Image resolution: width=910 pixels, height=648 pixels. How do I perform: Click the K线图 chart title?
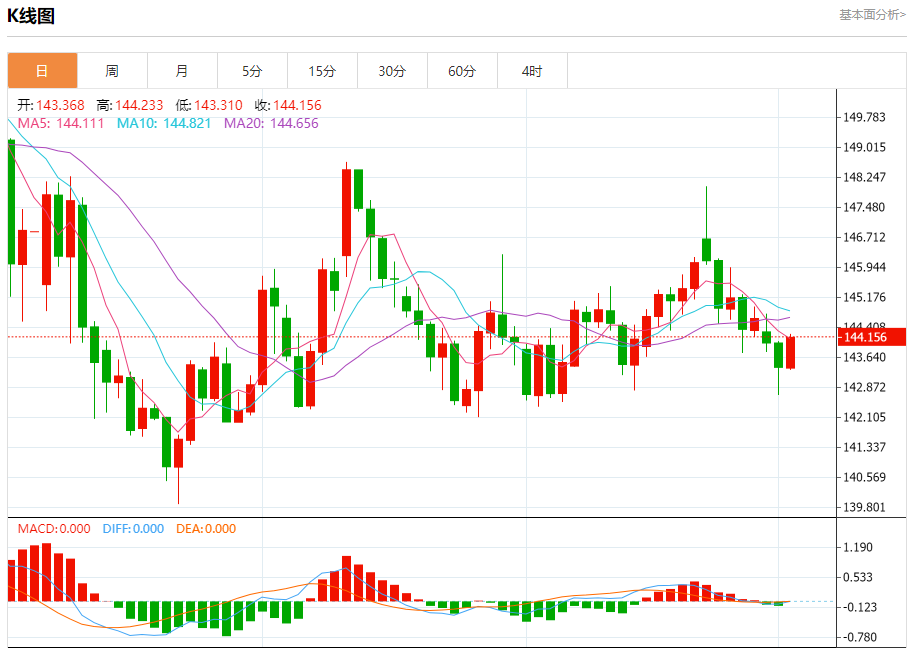pyautogui.click(x=31, y=16)
